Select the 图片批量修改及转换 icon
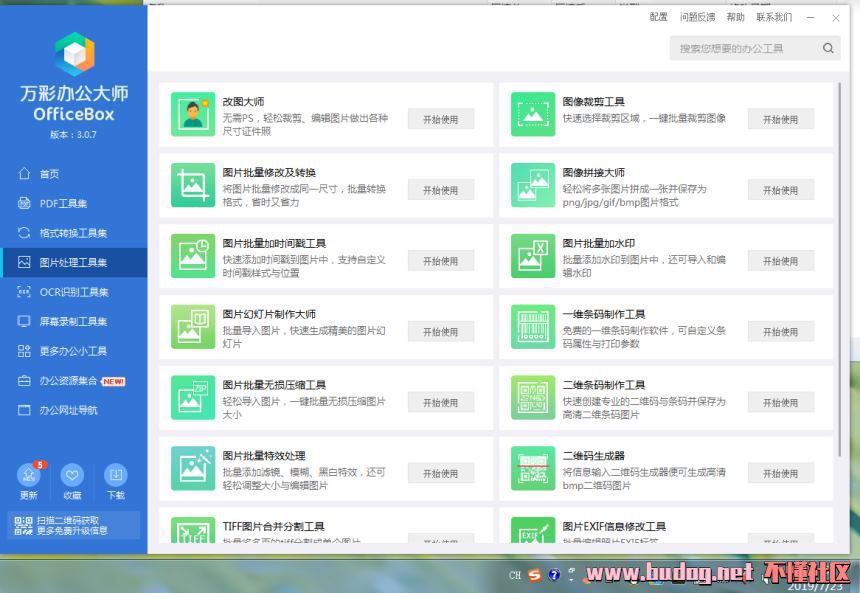 tap(193, 185)
